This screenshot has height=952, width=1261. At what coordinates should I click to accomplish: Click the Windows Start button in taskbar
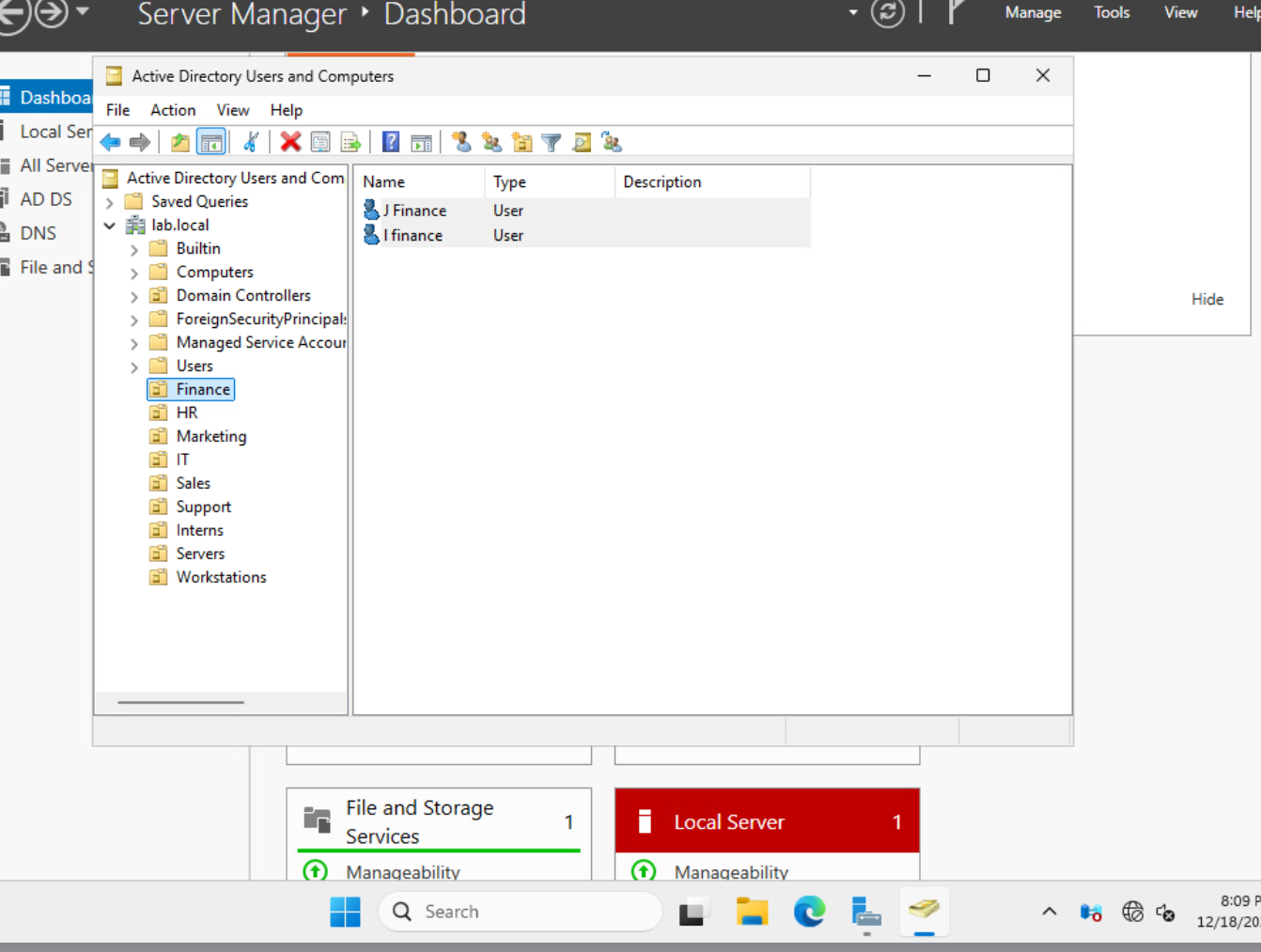[345, 912]
